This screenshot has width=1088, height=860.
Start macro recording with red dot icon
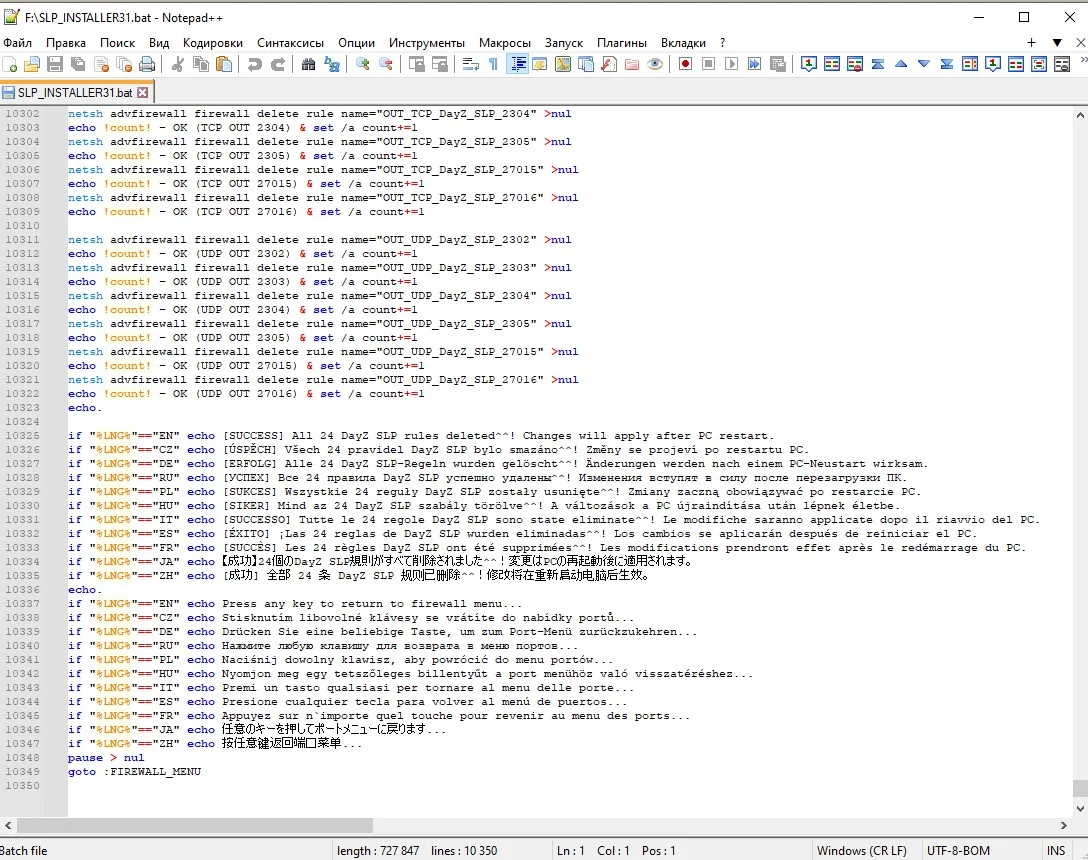pos(686,65)
